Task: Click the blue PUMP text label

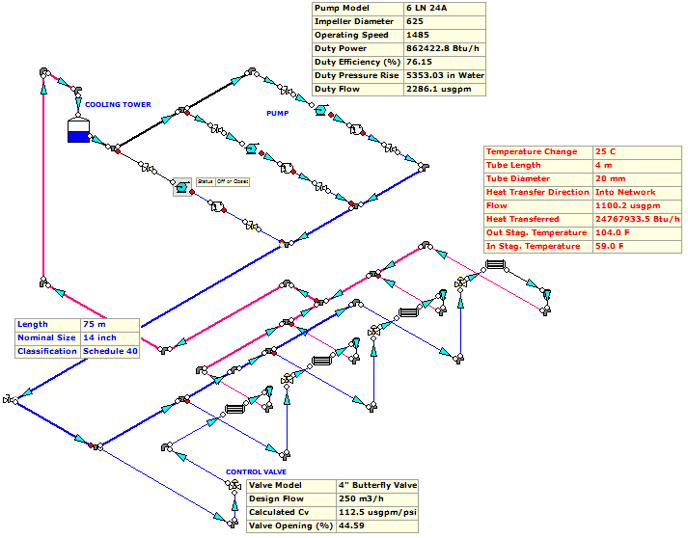Action: pos(277,113)
